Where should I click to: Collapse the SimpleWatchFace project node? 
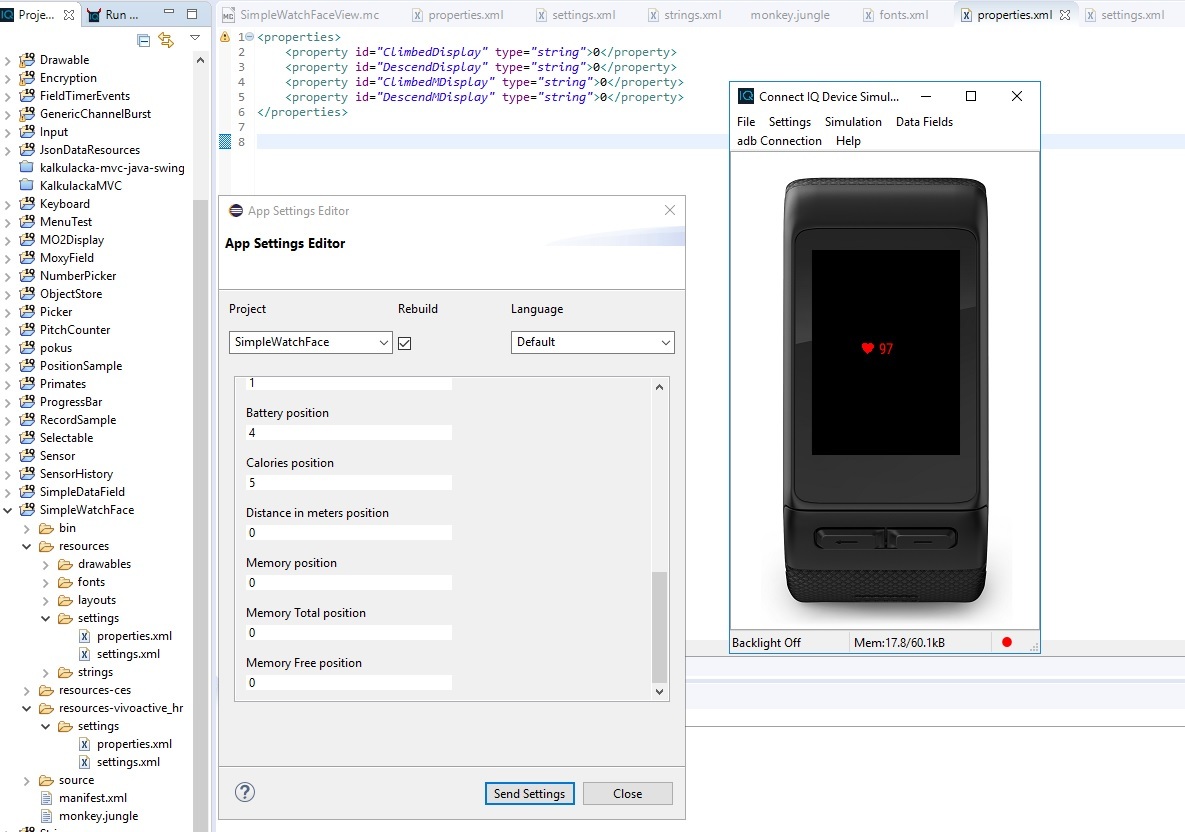coord(8,510)
